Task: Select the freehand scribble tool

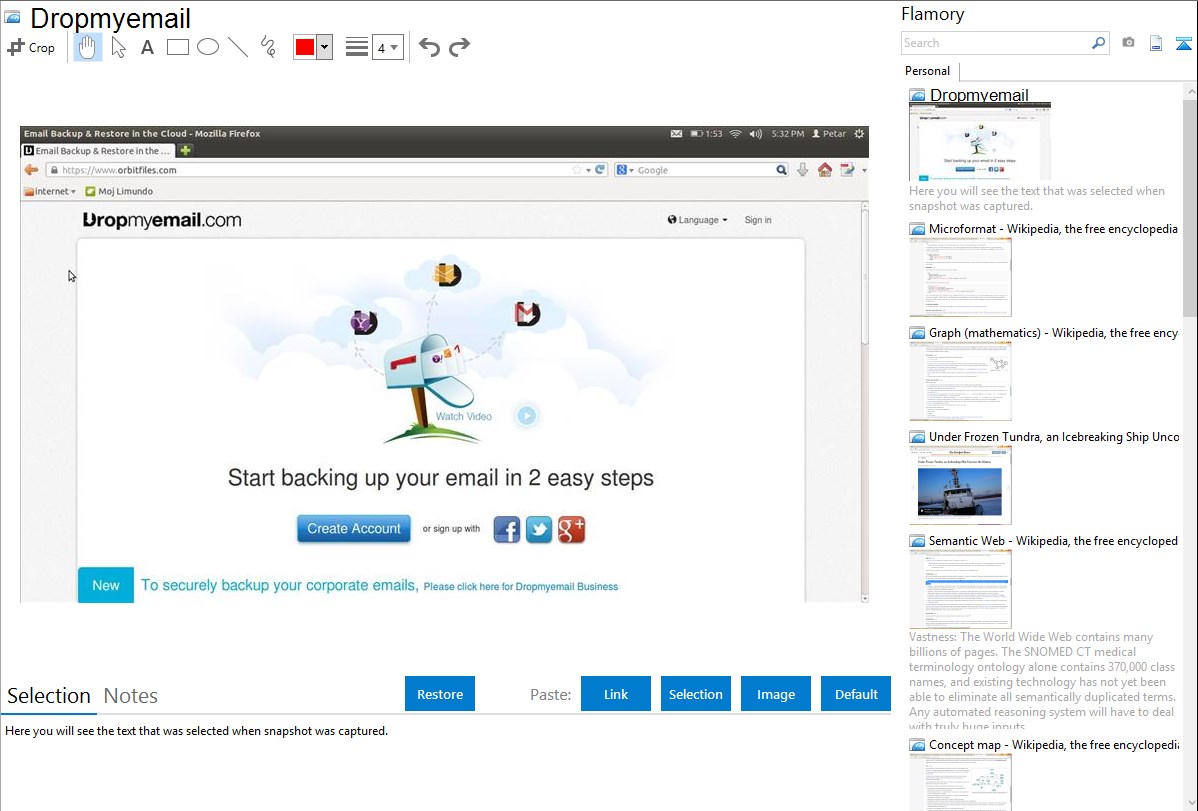Action: pyautogui.click(x=268, y=47)
